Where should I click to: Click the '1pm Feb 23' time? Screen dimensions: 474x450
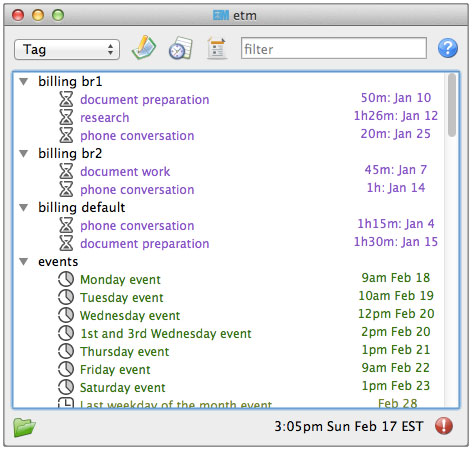point(396,386)
